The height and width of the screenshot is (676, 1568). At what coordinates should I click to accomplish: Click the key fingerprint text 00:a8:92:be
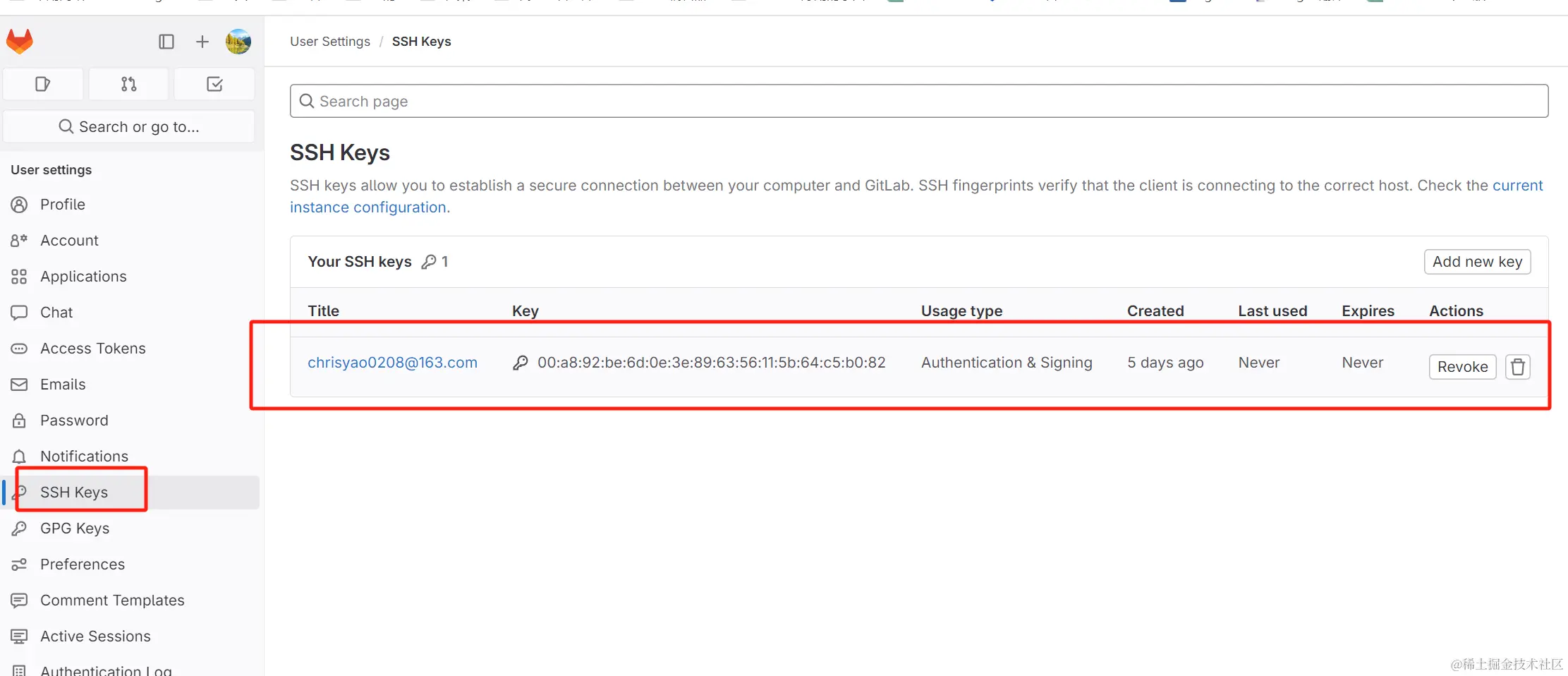711,363
